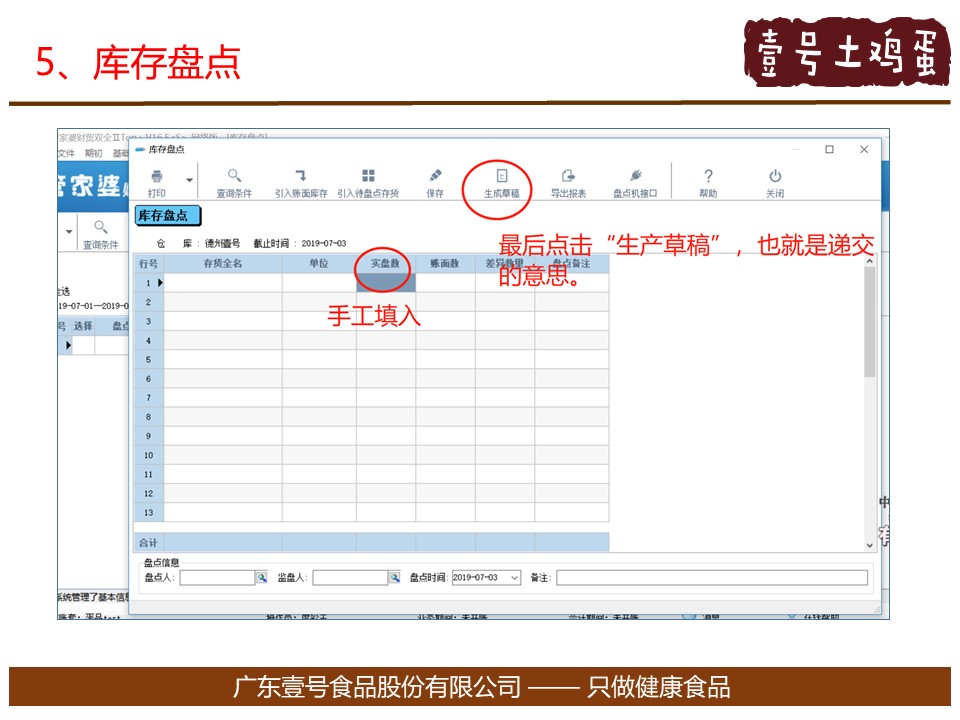Image resolution: width=960 pixels, height=720 pixels.
Task: Click the search icon beside 盘点人 field
Action: tap(262, 578)
